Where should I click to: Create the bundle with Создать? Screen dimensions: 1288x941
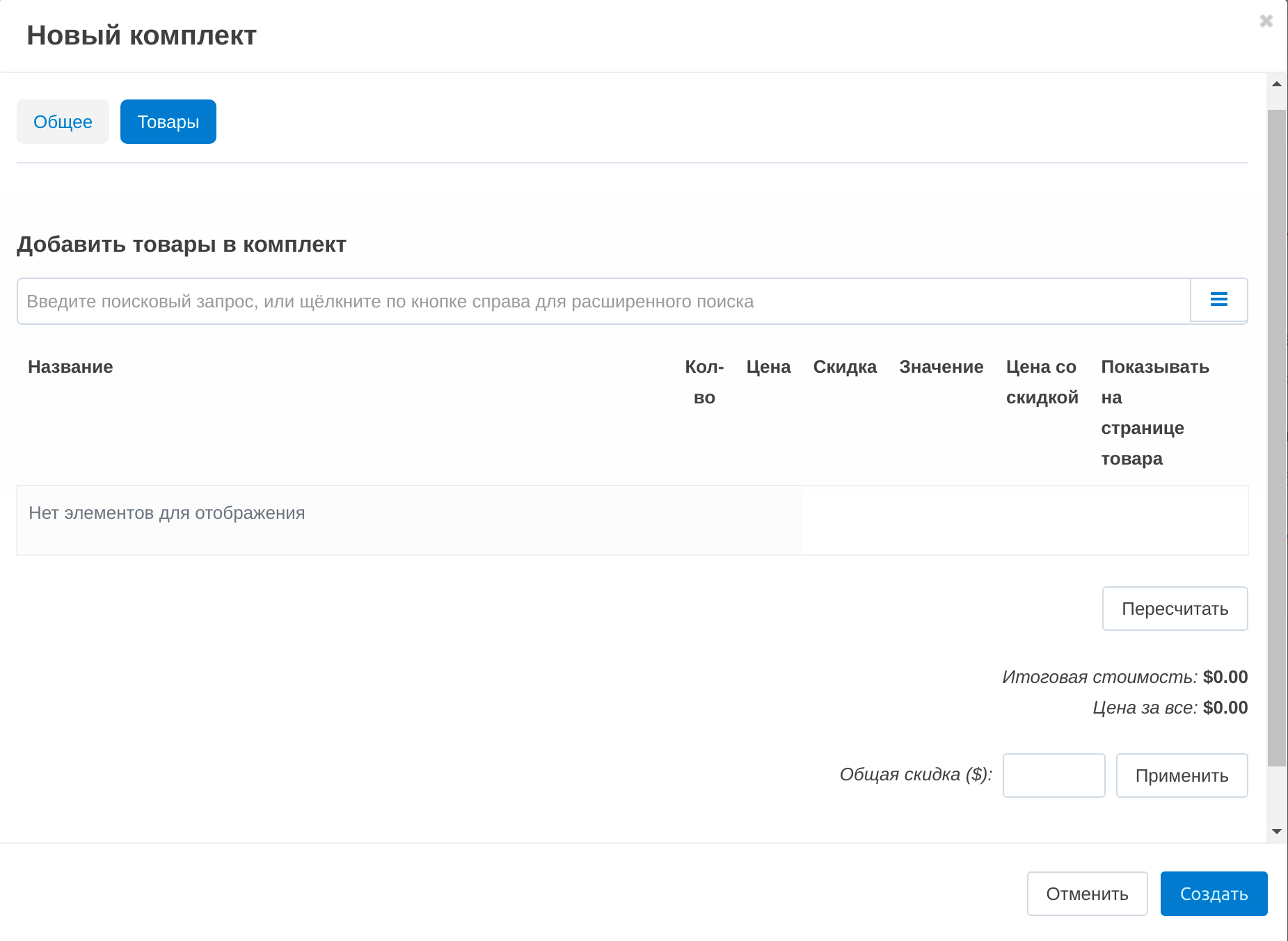pyautogui.click(x=1214, y=894)
